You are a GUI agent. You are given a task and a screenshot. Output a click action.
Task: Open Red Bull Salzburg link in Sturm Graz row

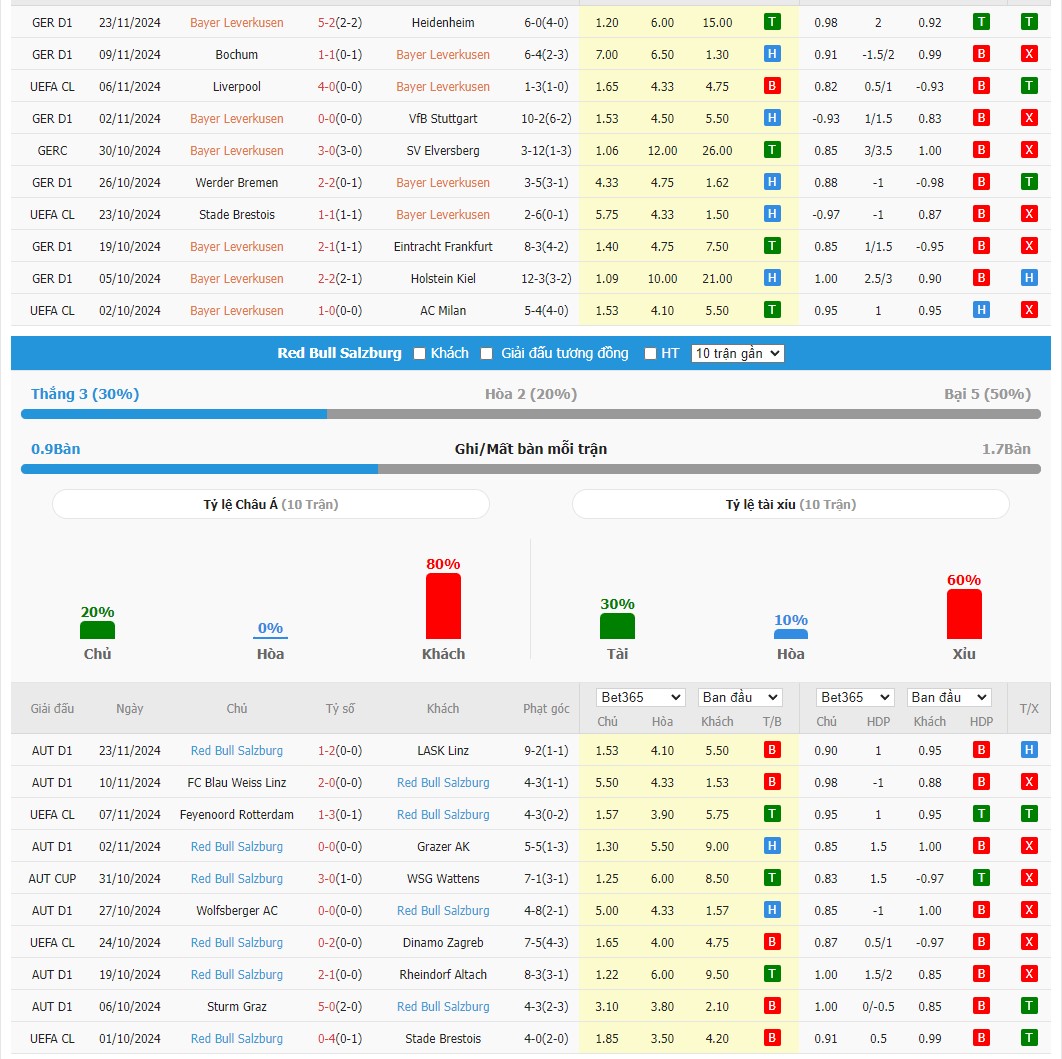point(443,1006)
